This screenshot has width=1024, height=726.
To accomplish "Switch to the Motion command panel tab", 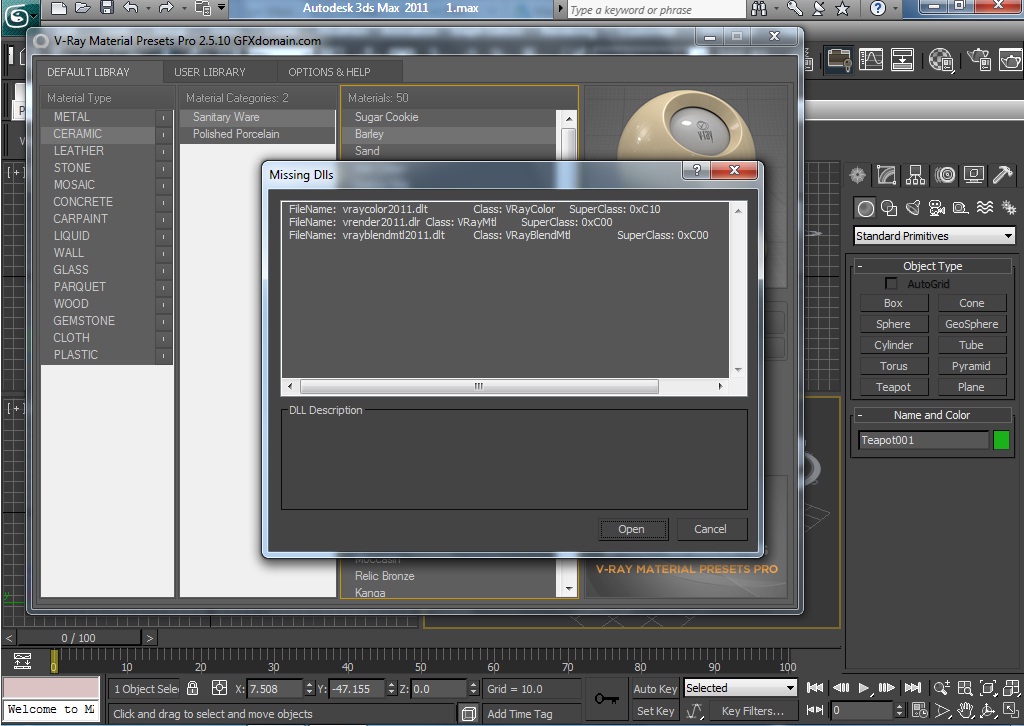I will click(944, 175).
